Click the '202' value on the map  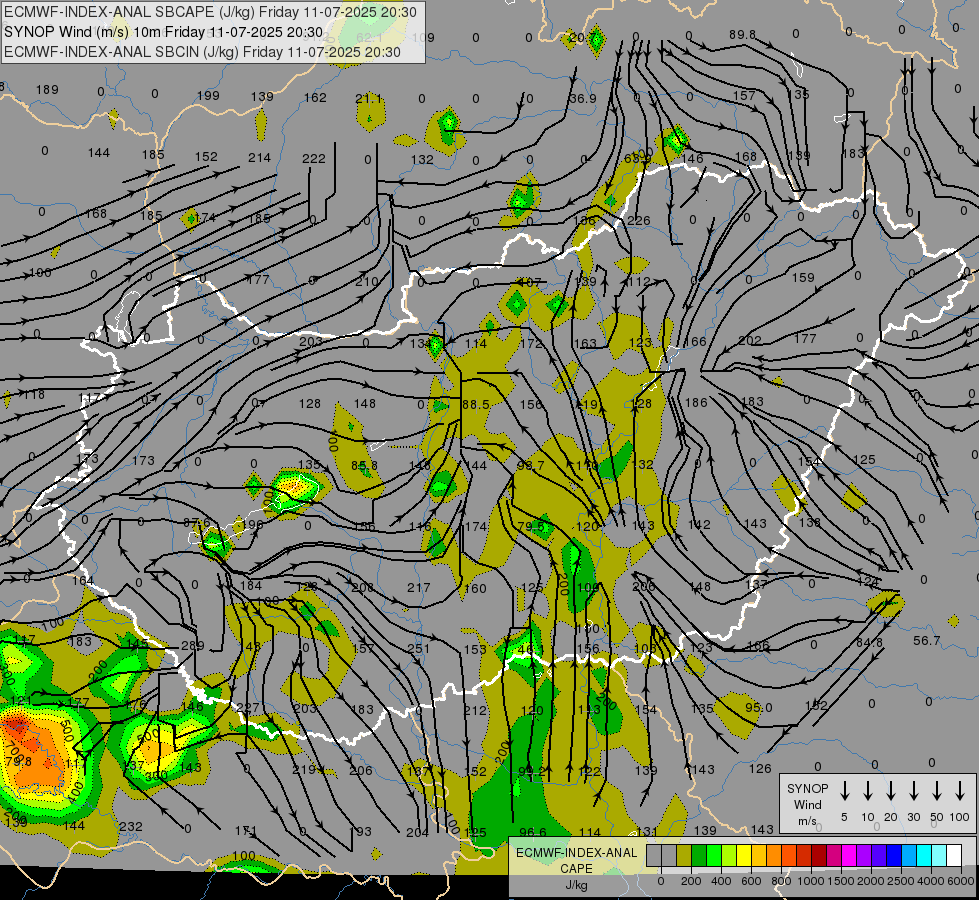[750, 340]
